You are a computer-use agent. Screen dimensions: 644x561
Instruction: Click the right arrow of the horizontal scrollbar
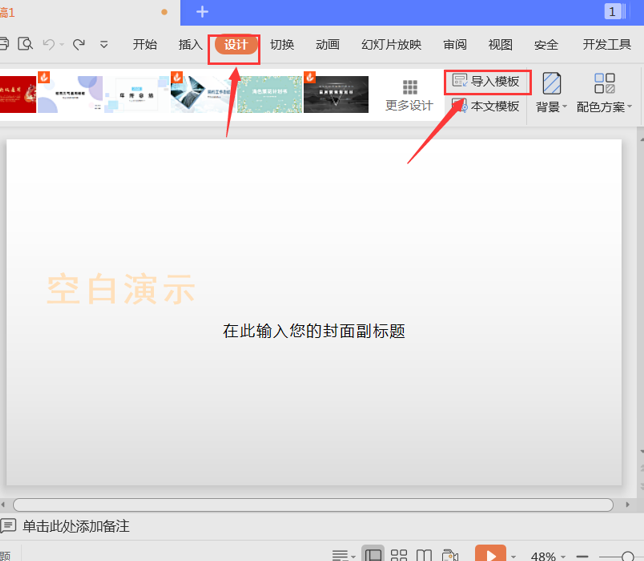627,505
